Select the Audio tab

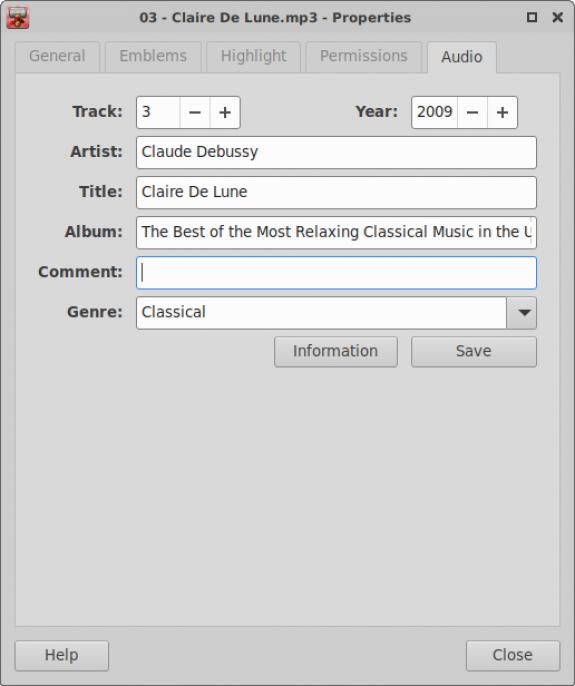[462, 57]
